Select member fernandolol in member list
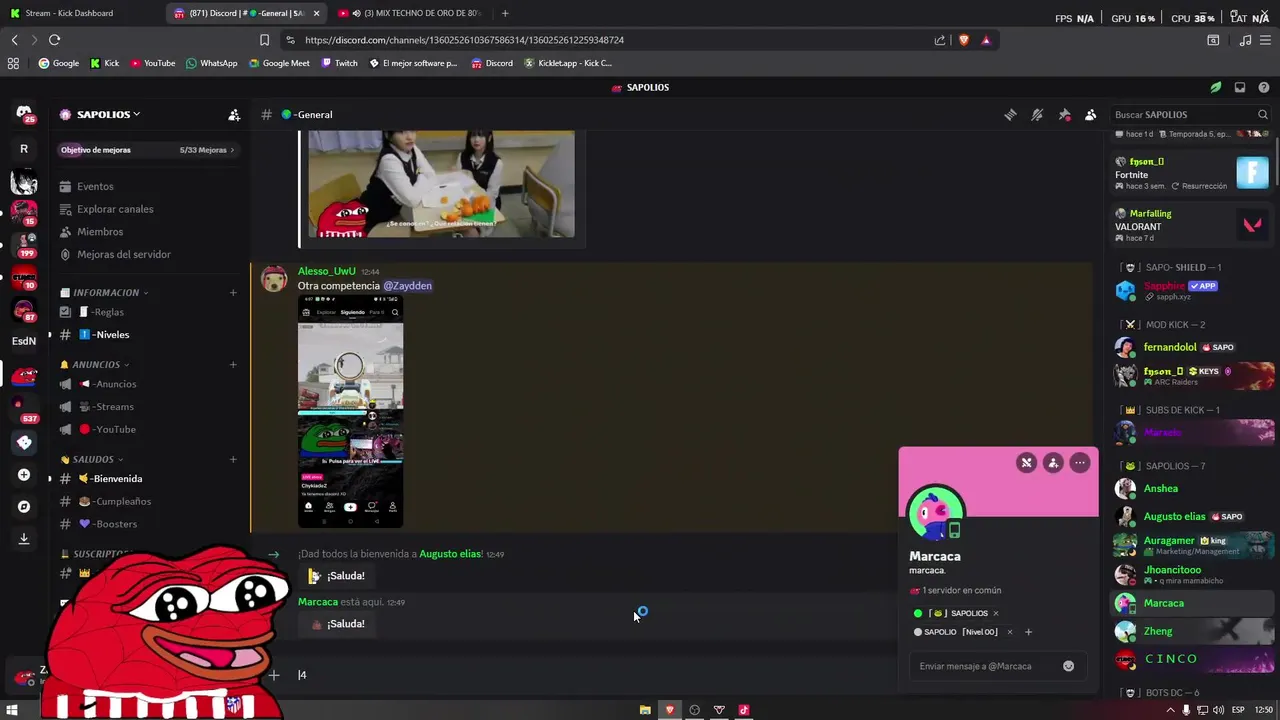Screen dimensions: 1280x720 pos(1193,347)
